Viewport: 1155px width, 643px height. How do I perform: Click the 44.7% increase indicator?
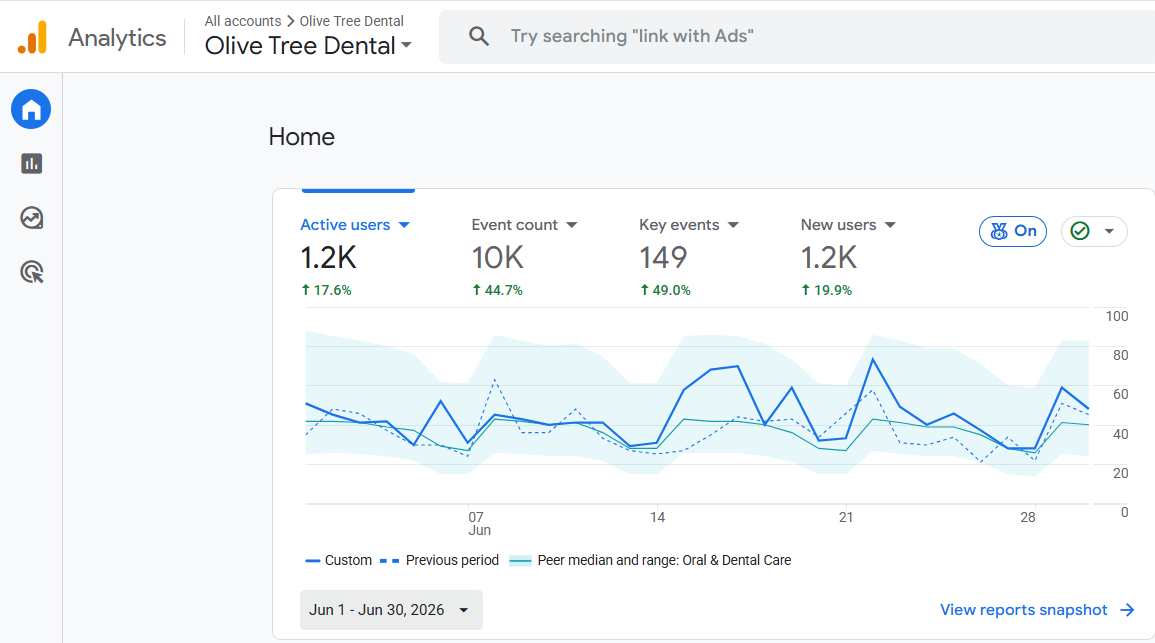point(497,290)
